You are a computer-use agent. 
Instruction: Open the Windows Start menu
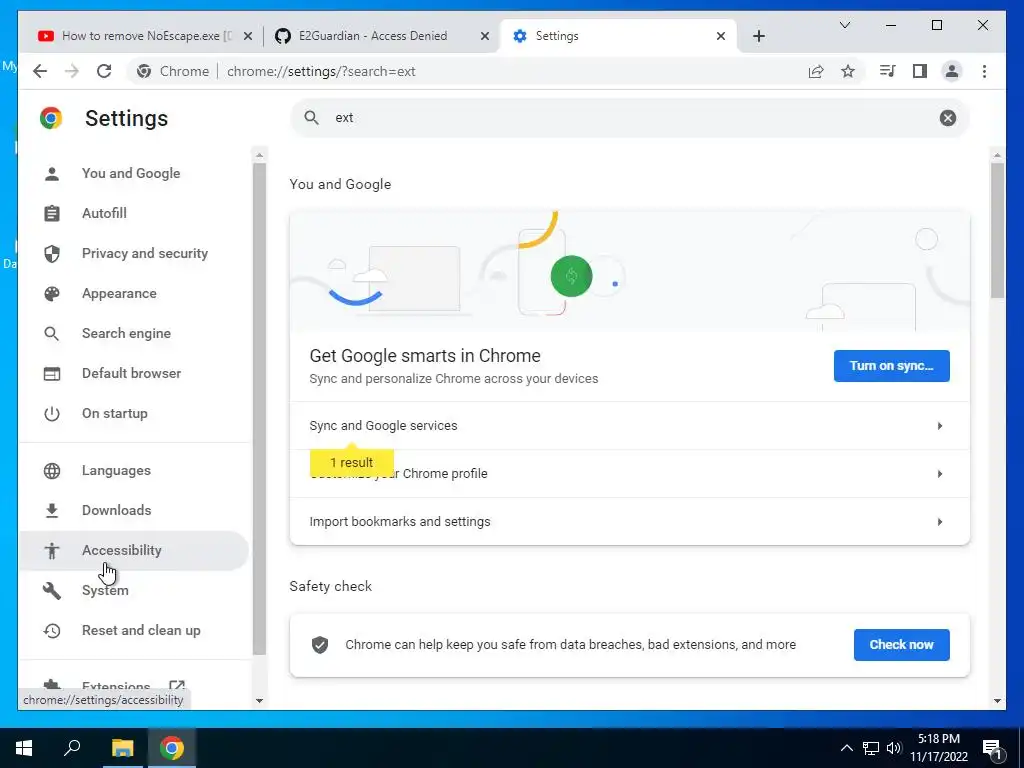pos(24,748)
